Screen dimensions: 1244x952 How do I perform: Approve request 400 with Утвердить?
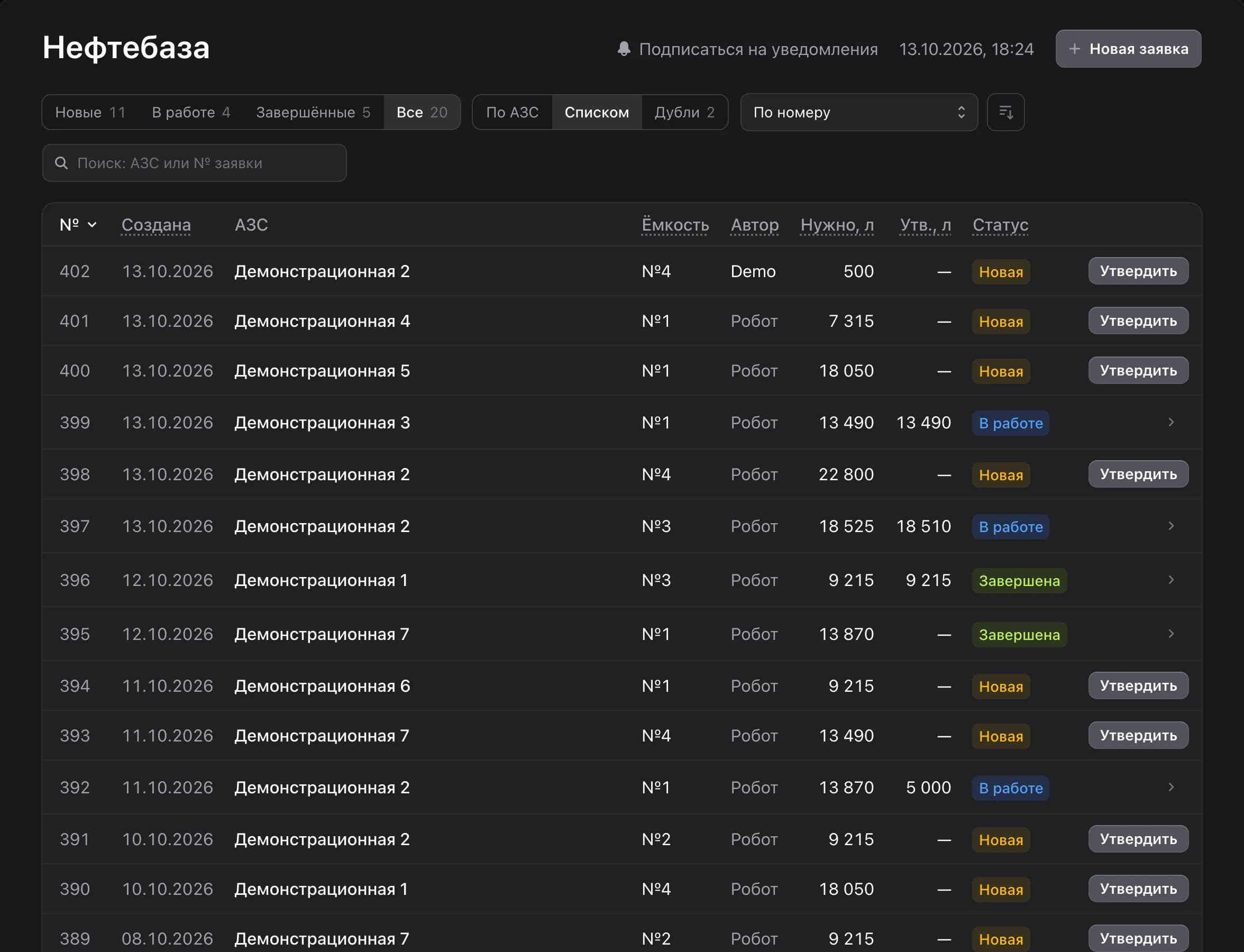[x=1138, y=371]
